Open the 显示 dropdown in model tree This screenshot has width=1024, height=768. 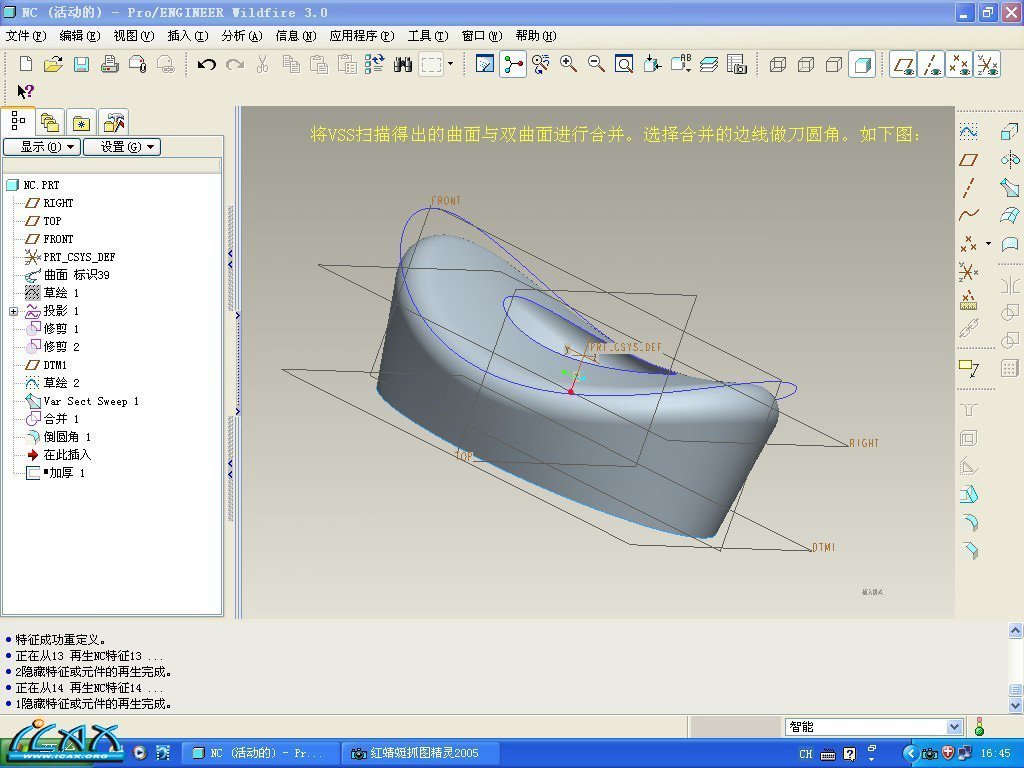tap(40, 147)
